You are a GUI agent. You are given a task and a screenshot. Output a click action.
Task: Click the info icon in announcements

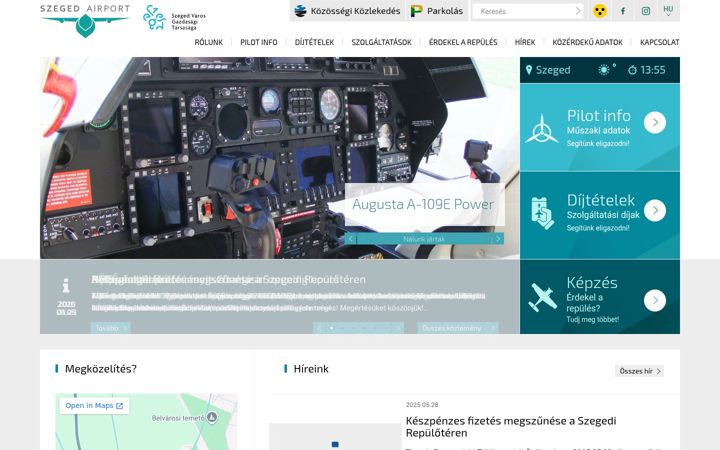pyautogui.click(x=66, y=286)
